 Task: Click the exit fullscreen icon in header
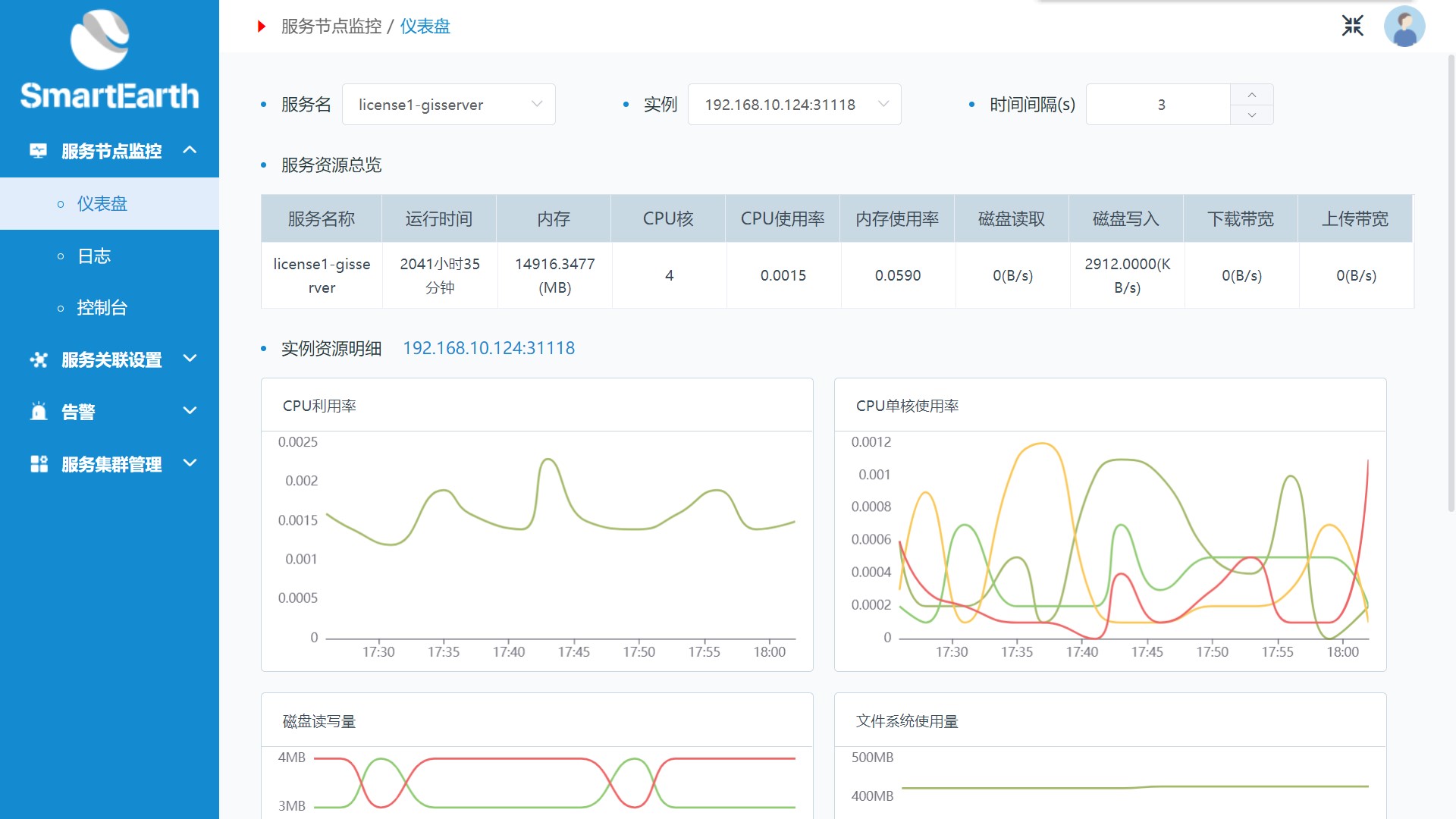point(1352,26)
